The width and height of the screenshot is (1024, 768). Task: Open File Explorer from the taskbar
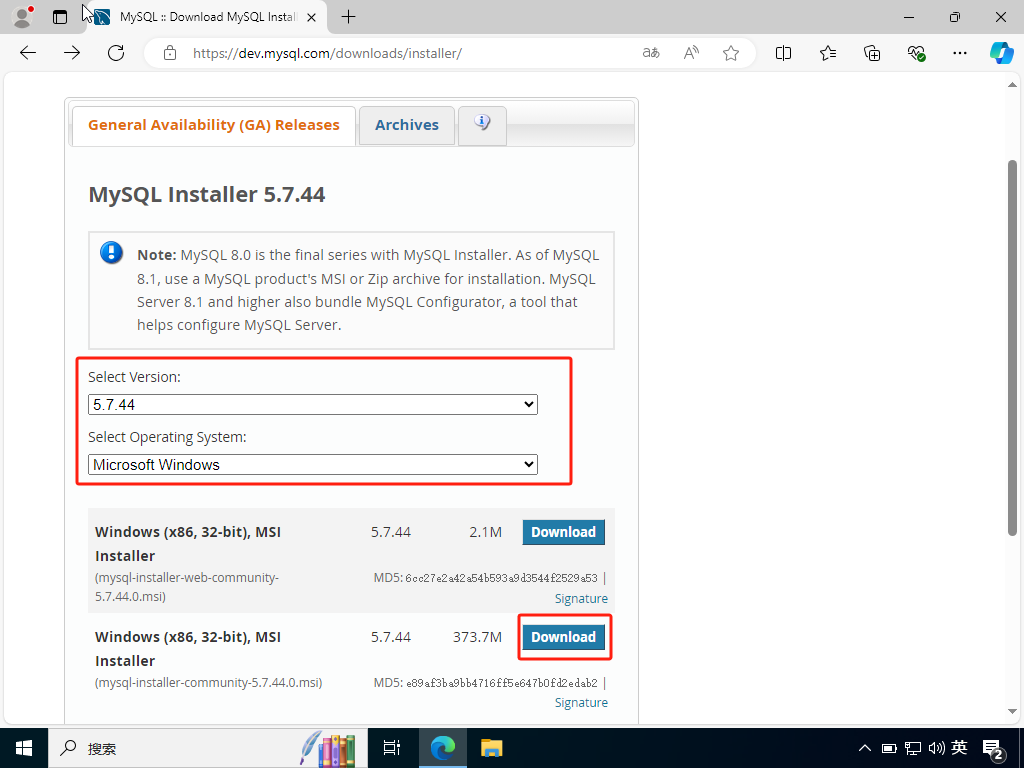(x=491, y=747)
